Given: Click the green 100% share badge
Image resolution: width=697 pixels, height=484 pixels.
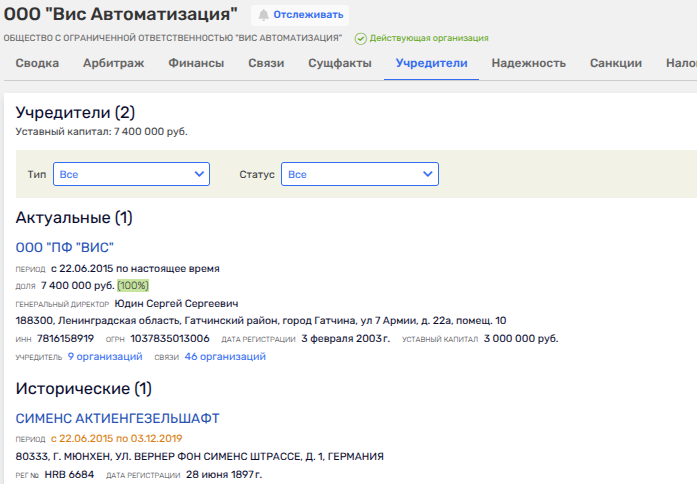Looking at the screenshot, I should click(x=133, y=285).
